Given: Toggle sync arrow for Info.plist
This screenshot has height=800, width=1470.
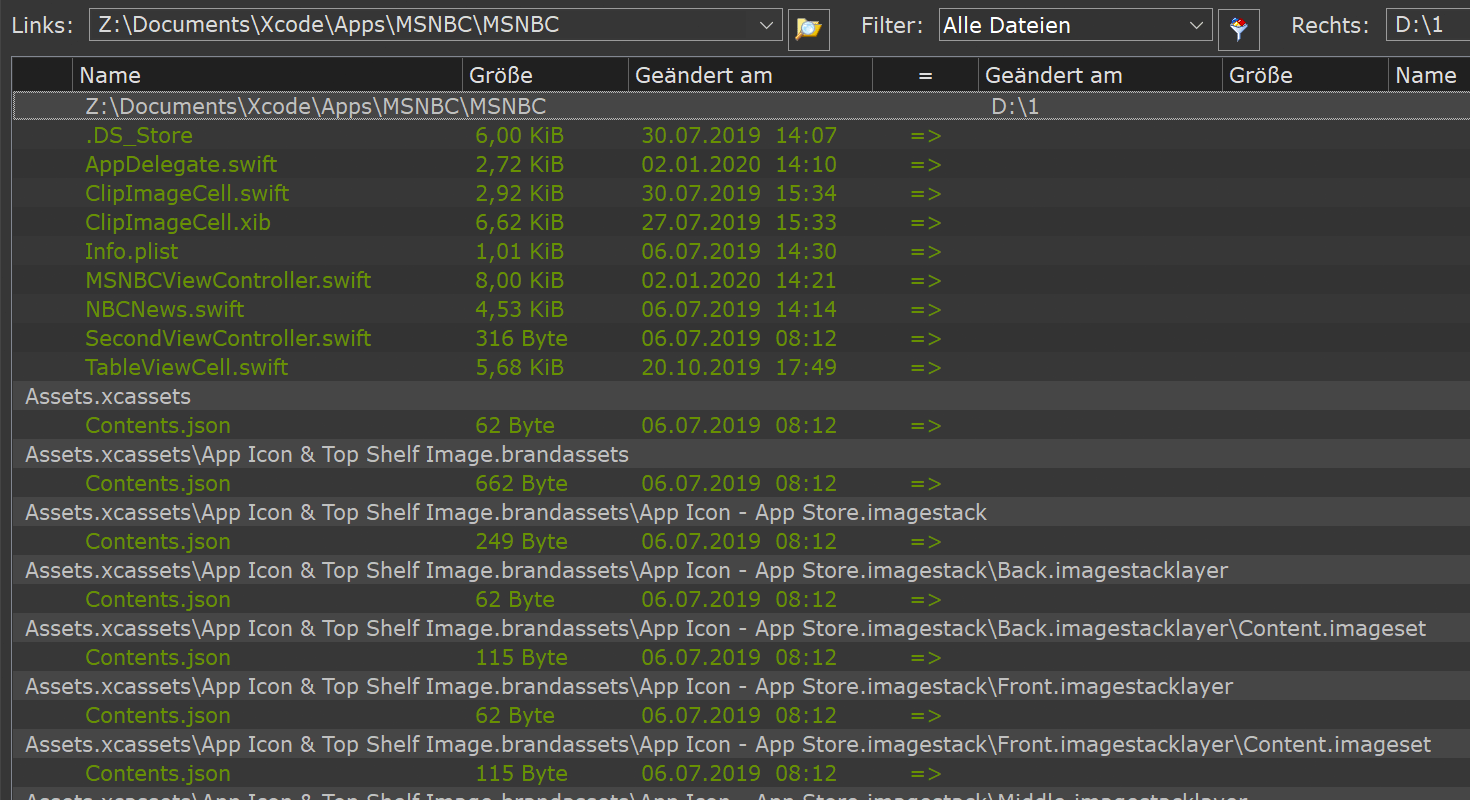Looking at the screenshot, I should coord(926,251).
